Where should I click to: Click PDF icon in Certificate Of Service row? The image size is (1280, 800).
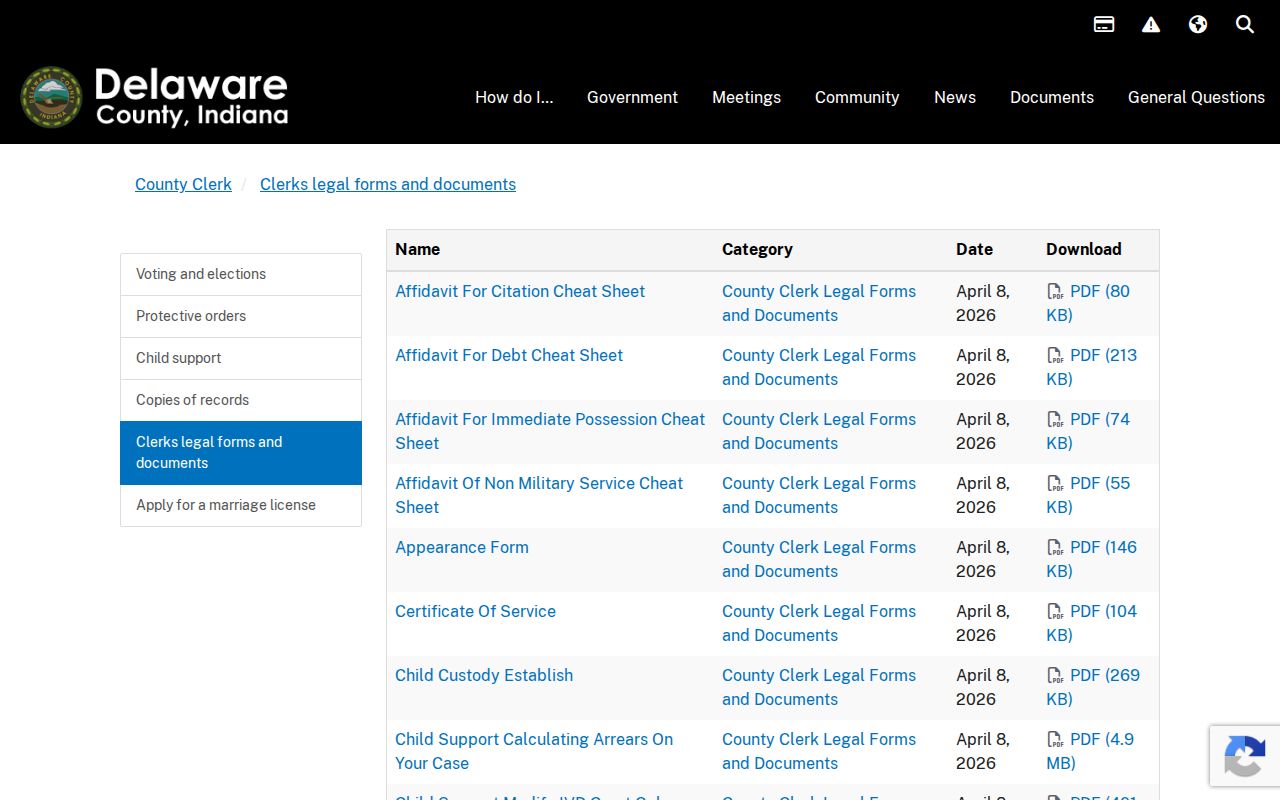coord(1055,612)
